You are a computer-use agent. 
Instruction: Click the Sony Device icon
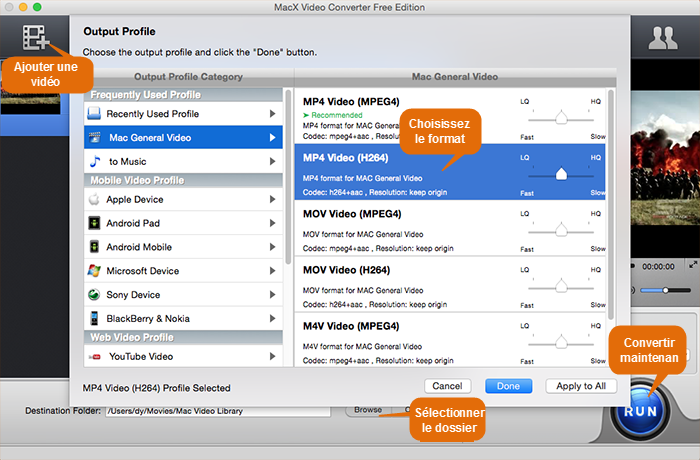click(94, 294)
